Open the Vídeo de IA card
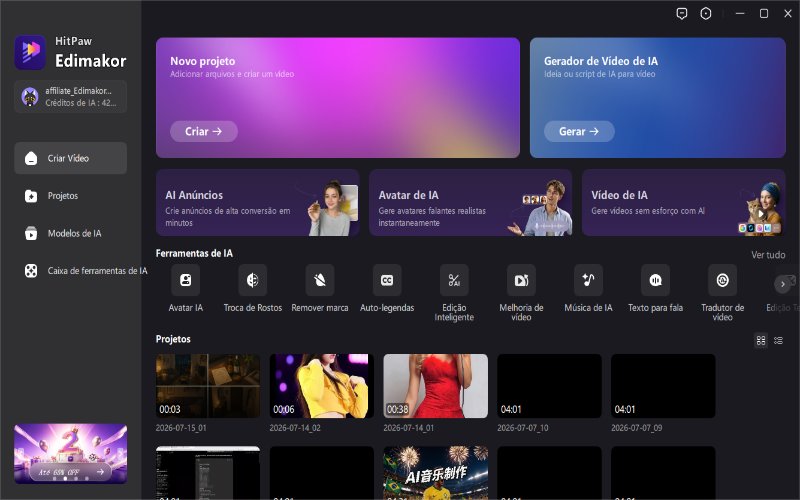Viewport: 800px width, 500px height. 684,203
